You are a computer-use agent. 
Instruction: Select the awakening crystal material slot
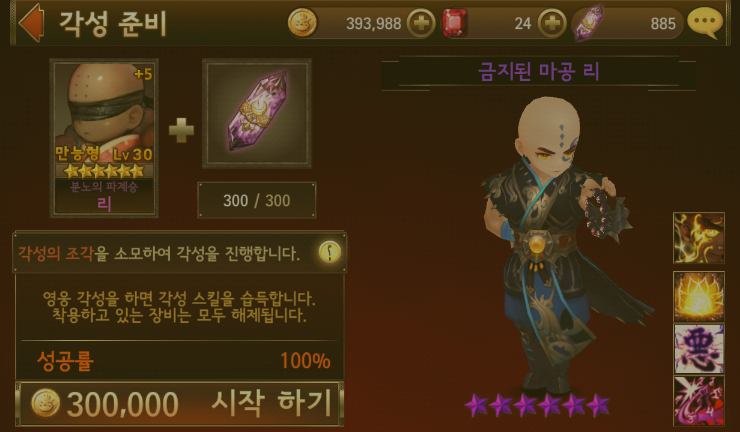coord(257,113)
